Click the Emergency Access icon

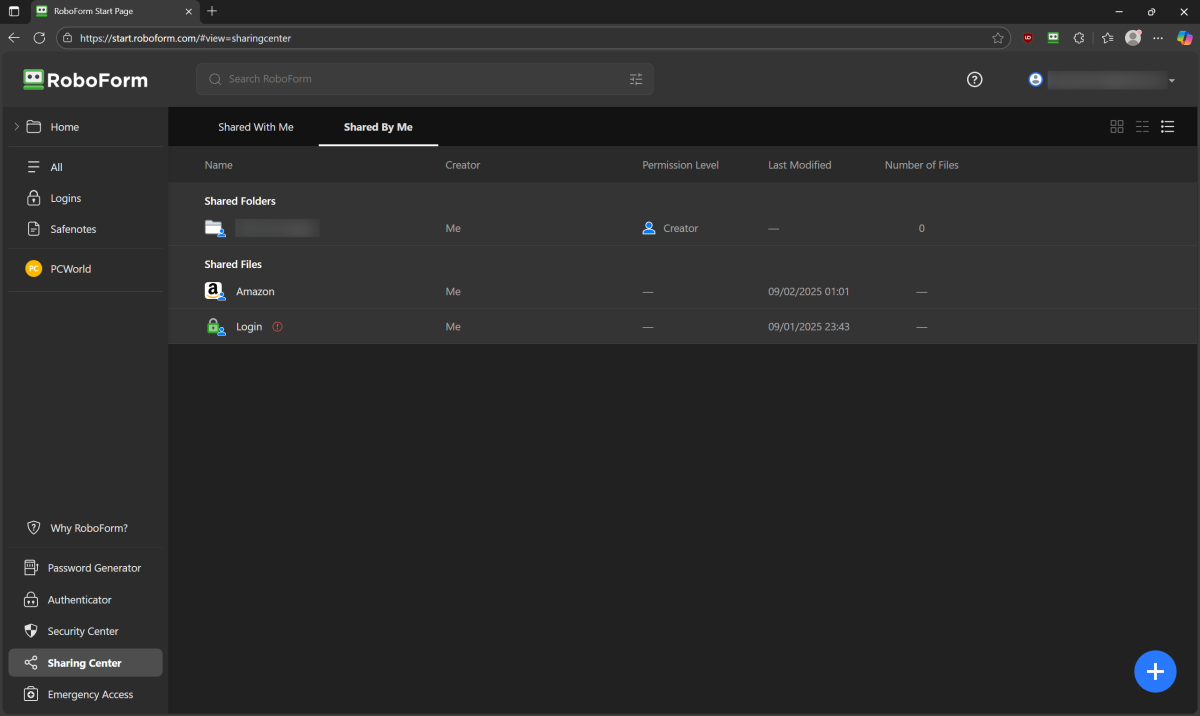(31, 694)
